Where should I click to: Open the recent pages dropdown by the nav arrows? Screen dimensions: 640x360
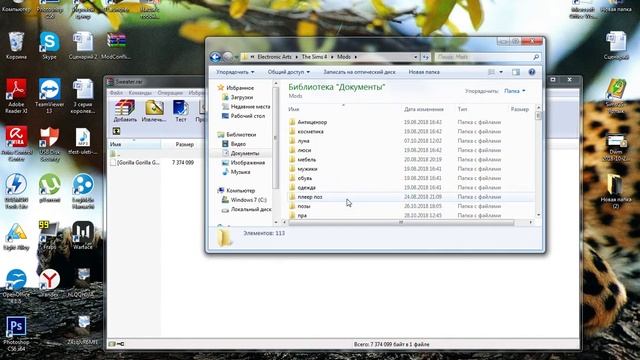click(x=237, y=57)
